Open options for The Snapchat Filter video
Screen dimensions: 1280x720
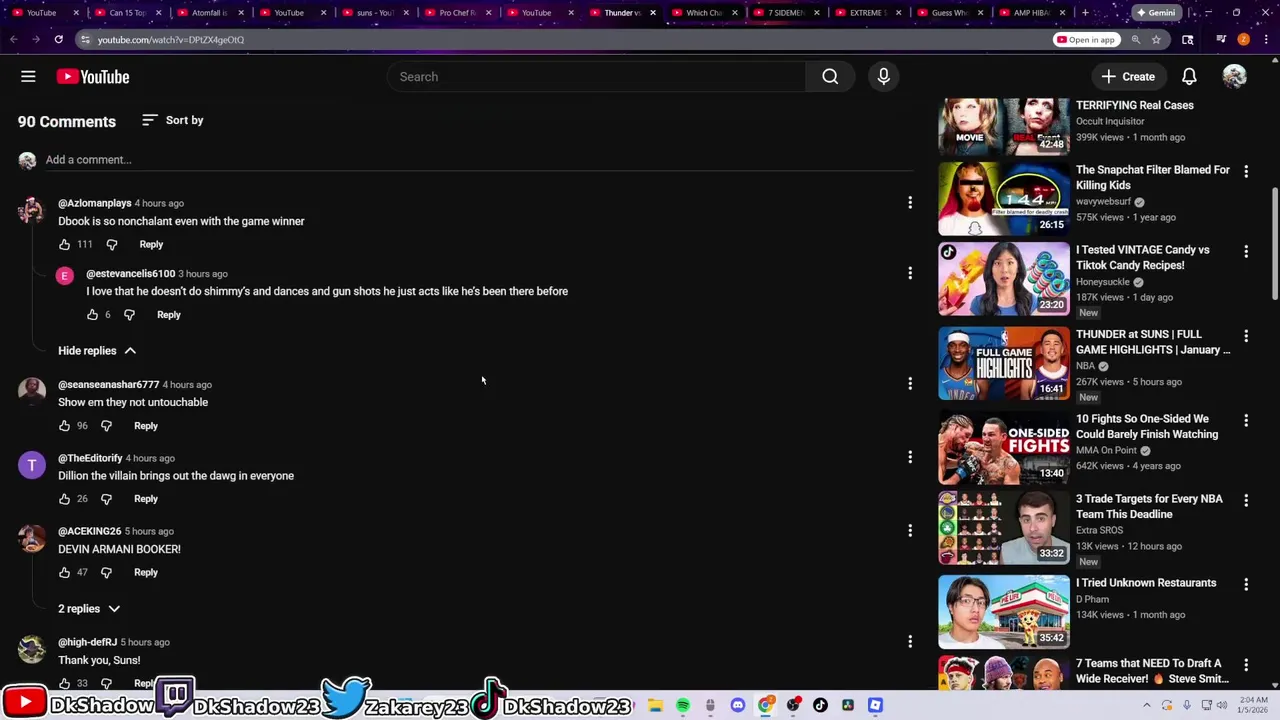click(x=1246, y=172)
